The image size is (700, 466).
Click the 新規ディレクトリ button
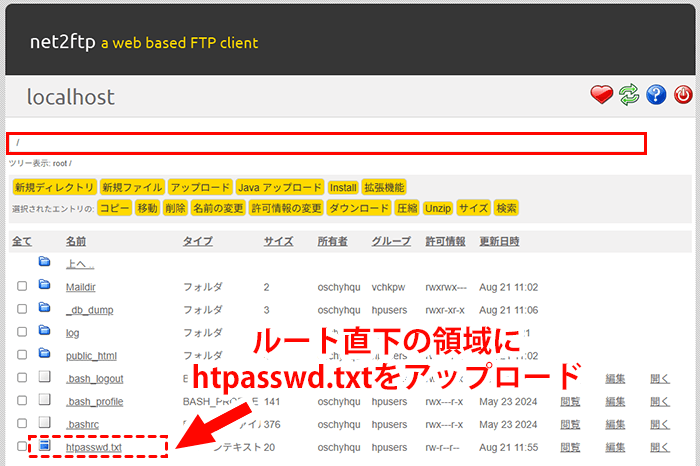pos(54,187)
